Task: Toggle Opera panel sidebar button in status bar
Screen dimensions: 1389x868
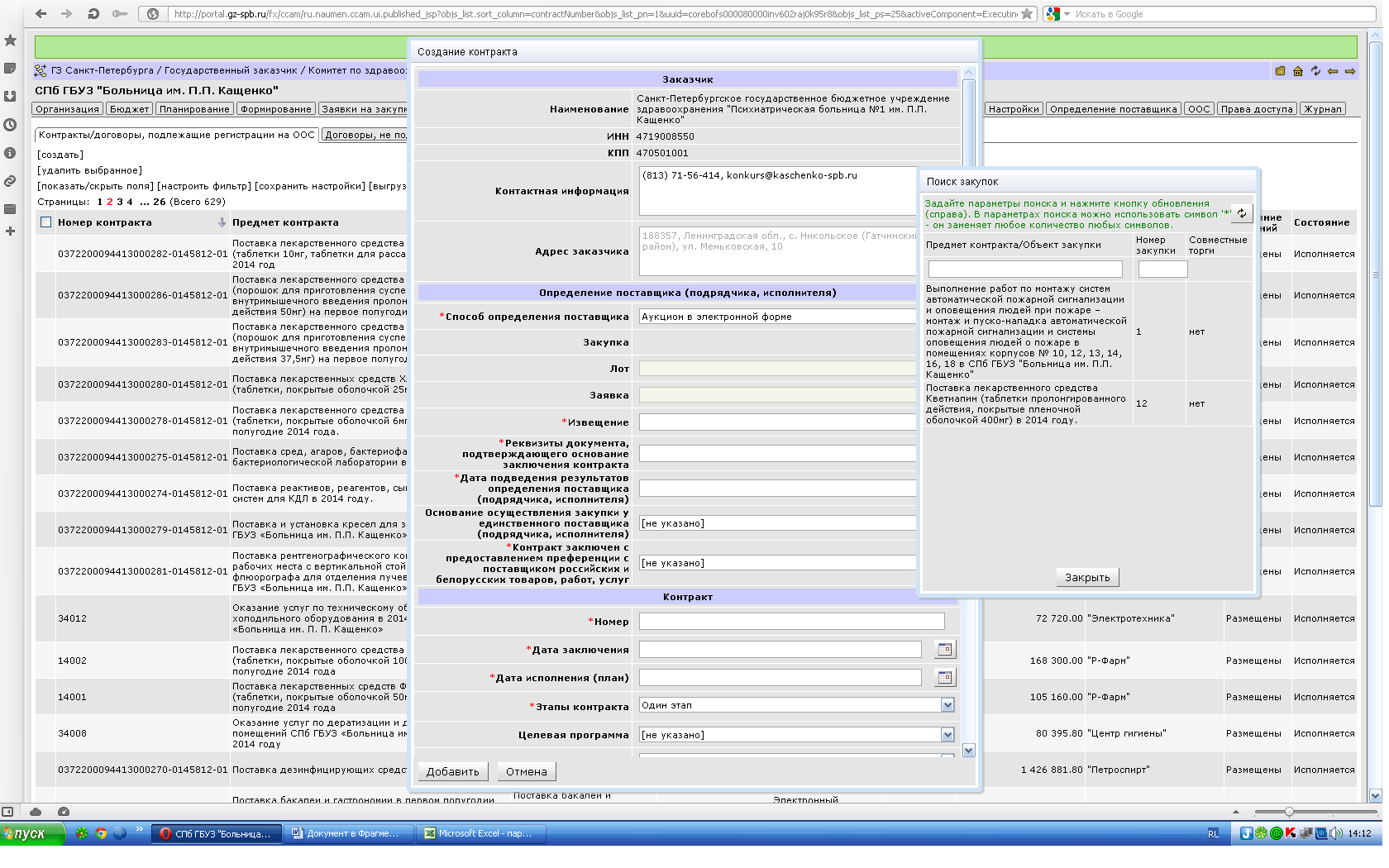Action: point(7,812)
